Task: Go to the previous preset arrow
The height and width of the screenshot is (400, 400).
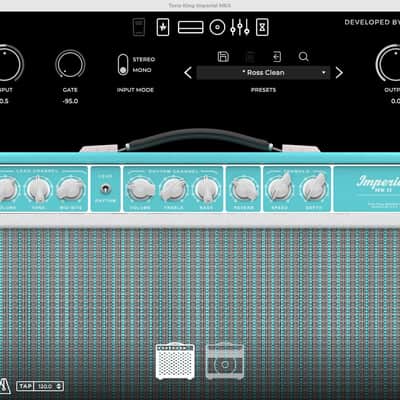Action: 188,72
